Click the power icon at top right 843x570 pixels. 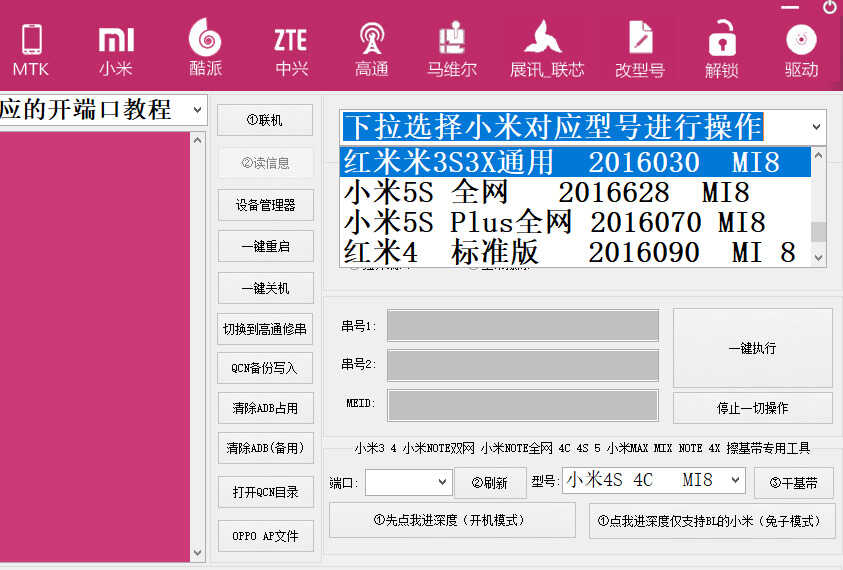point(830,8)
